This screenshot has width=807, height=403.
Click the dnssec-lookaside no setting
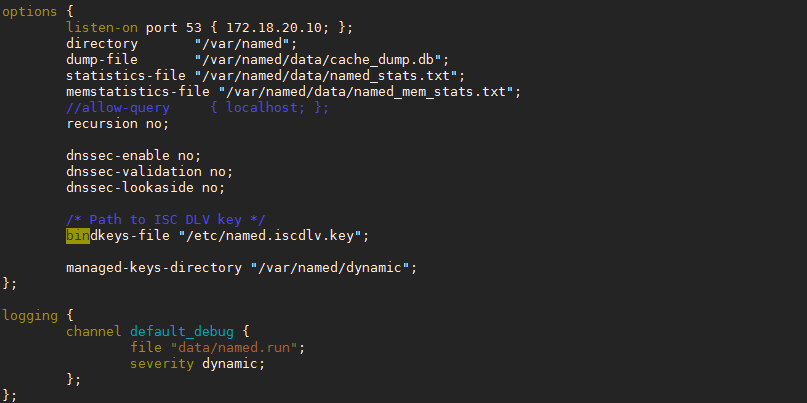[x=146, y=188]
